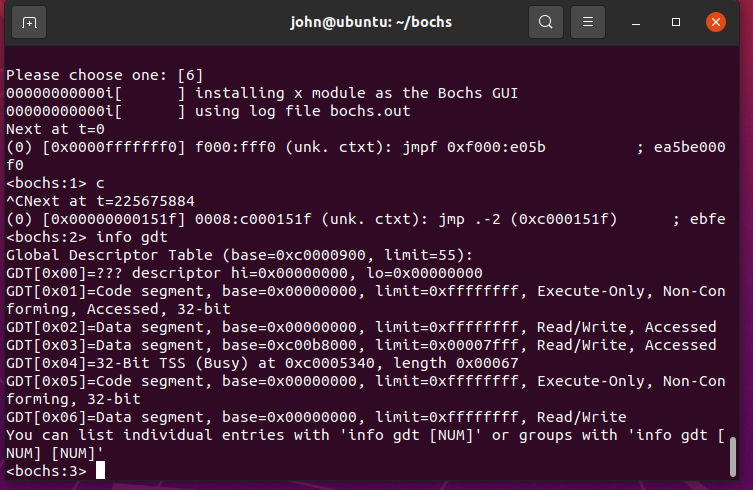Click the GDT[0x06] Data segment entry
The width and height of the screenshot is (753, 490).
316,416
